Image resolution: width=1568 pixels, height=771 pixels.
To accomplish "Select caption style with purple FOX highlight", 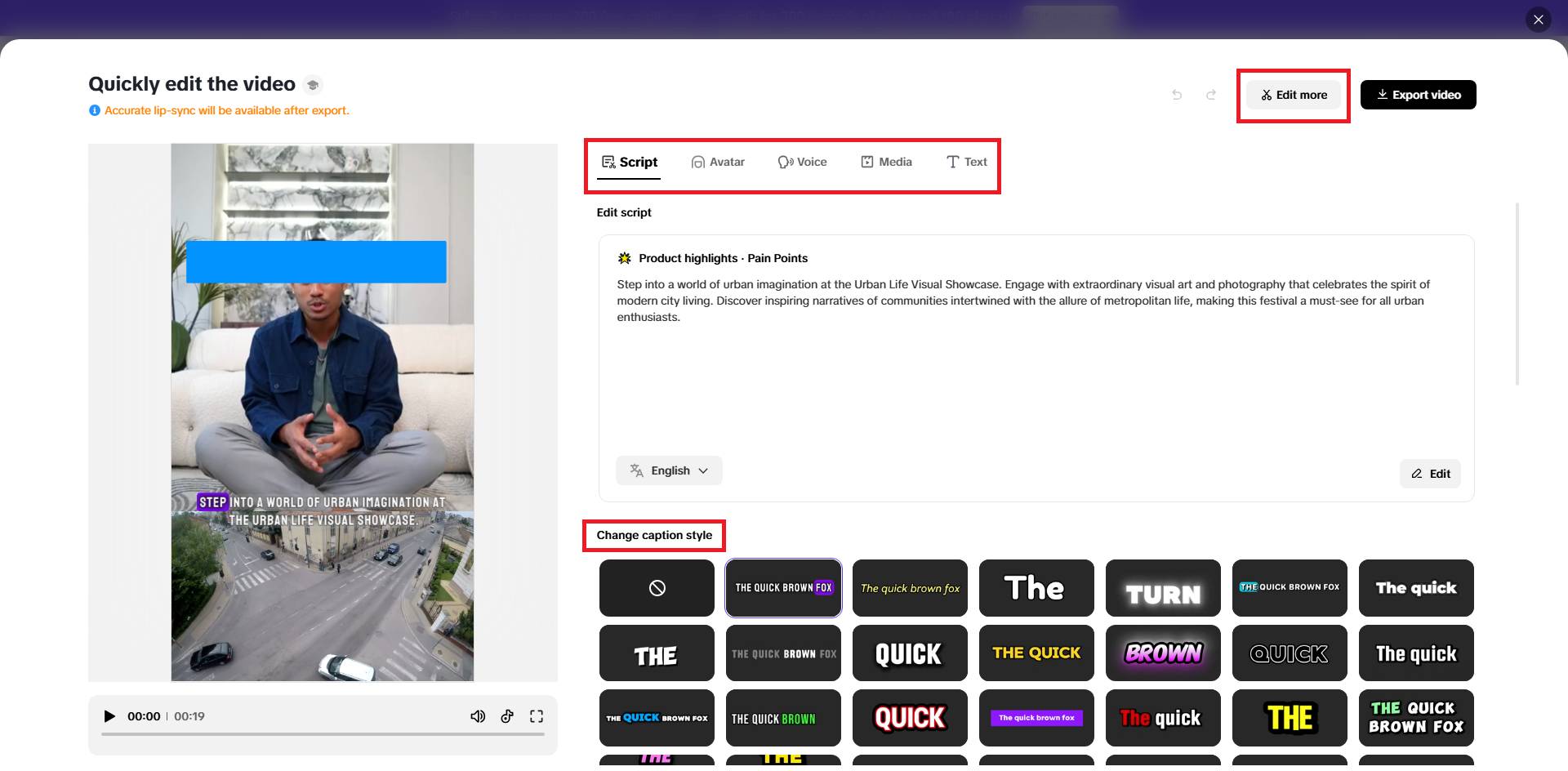I will pyautogui.click(x=783, y=588).
